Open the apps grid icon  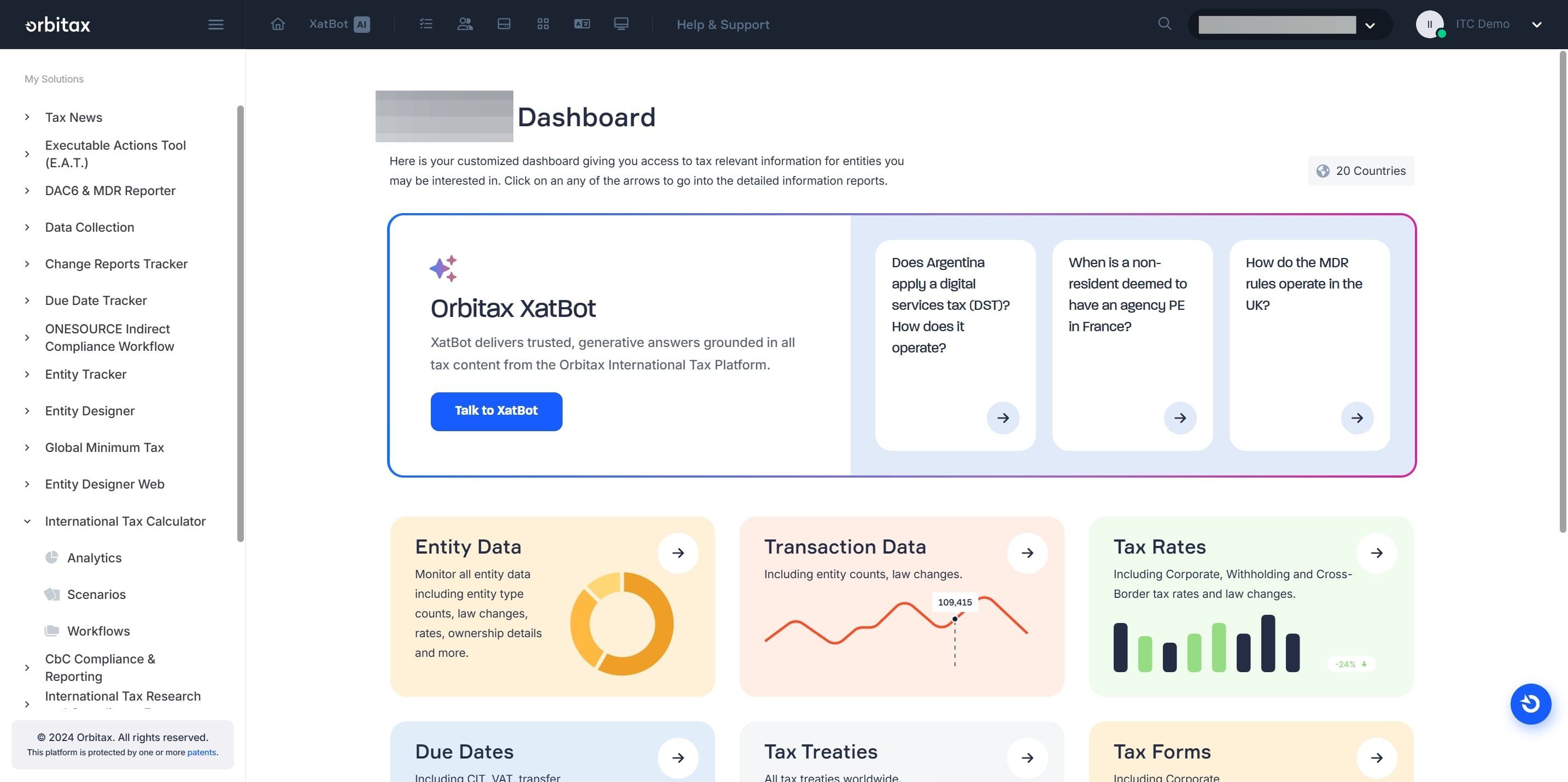click(x=543, y=23)
